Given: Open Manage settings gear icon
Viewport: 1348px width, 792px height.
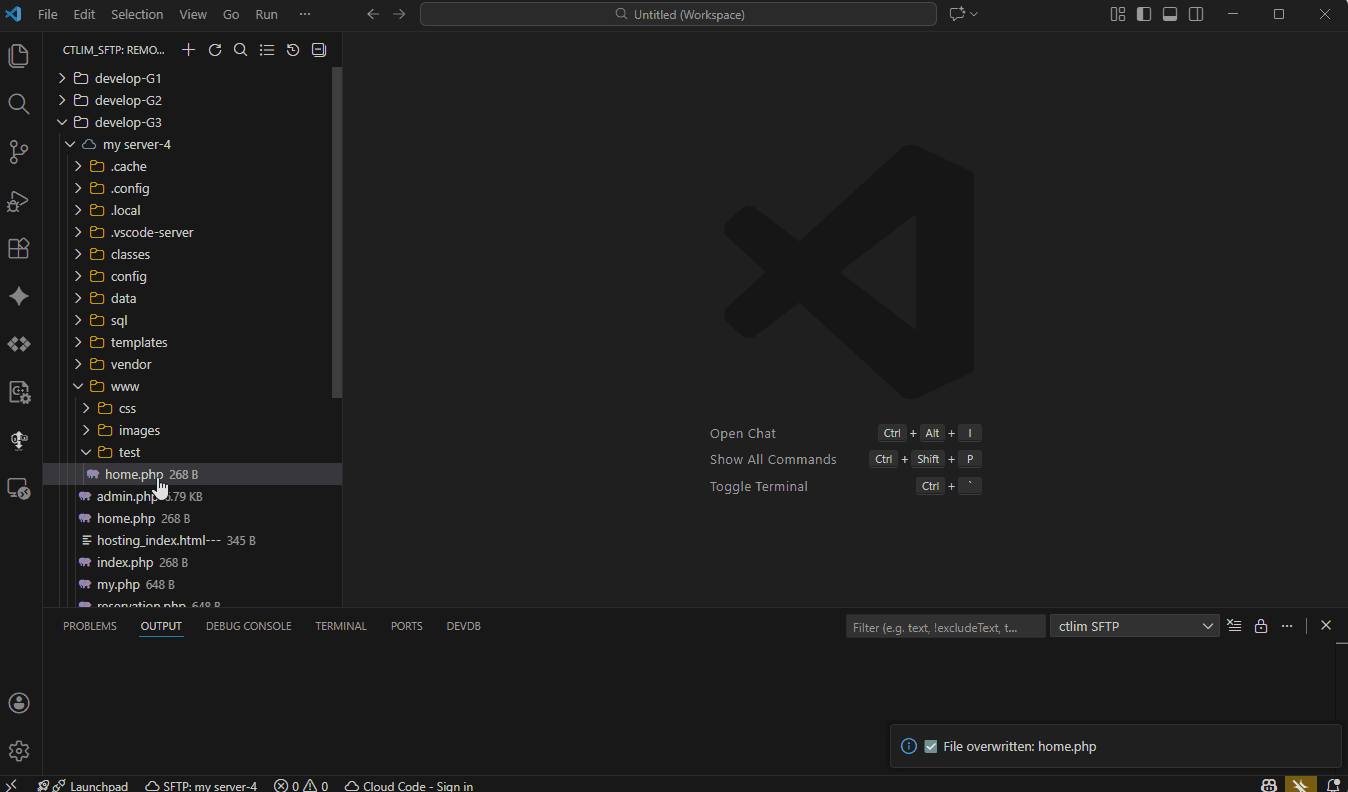Looking at the screenshot, I should coord(19,751).
